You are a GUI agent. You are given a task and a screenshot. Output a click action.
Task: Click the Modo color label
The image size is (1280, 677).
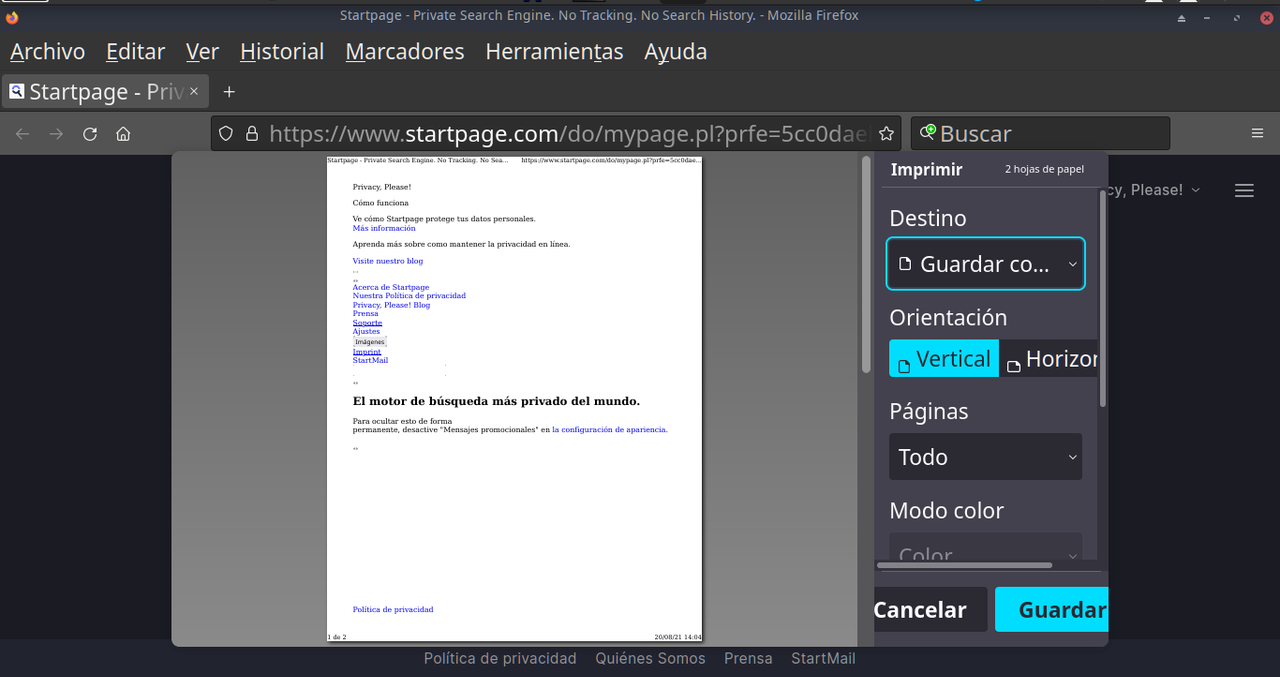coord(946,510)
